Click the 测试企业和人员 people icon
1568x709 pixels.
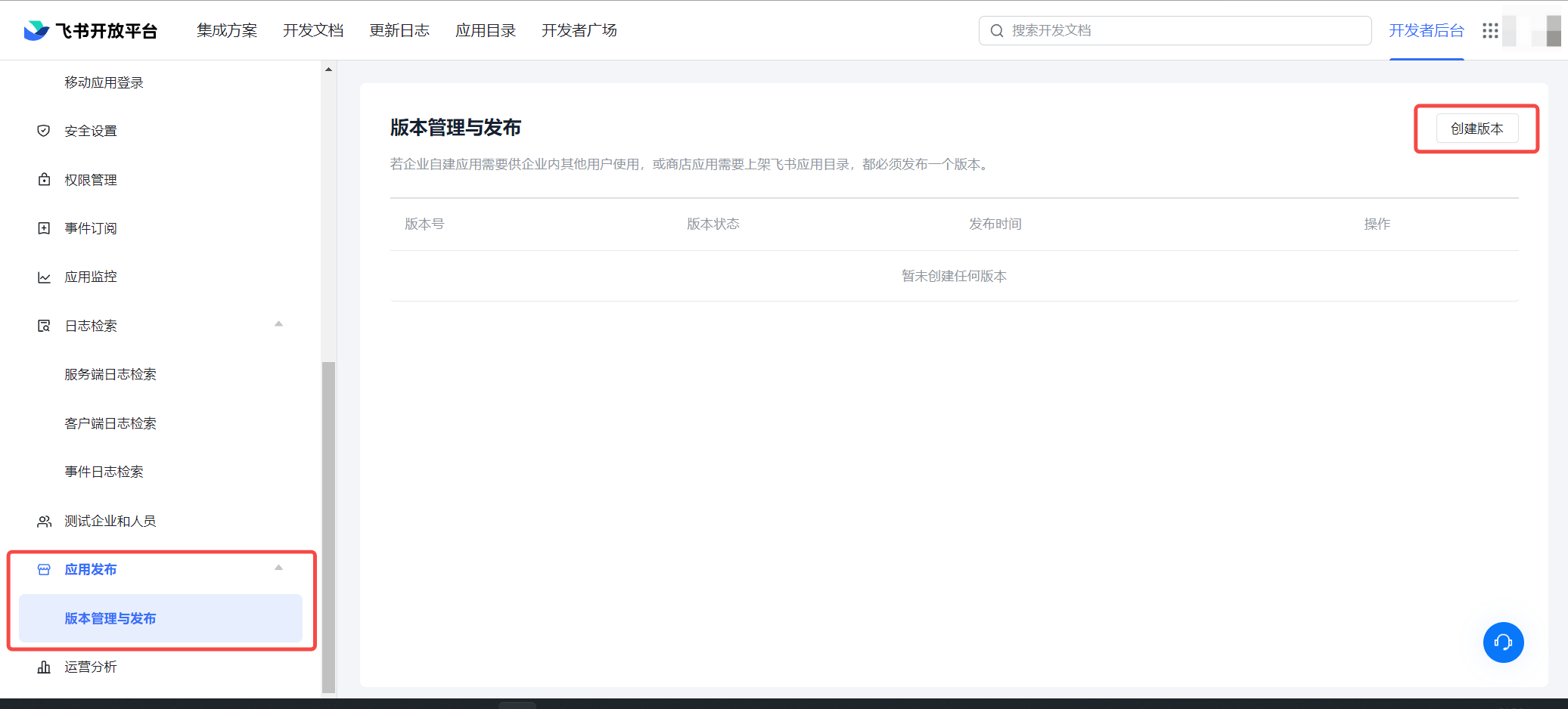(44, 522)
